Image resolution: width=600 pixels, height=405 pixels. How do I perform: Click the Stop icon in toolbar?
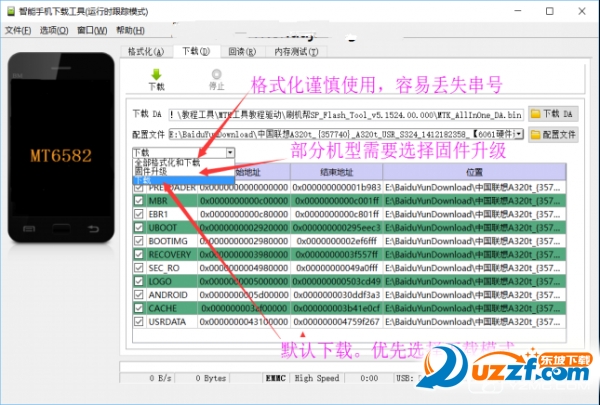[217, 74]
